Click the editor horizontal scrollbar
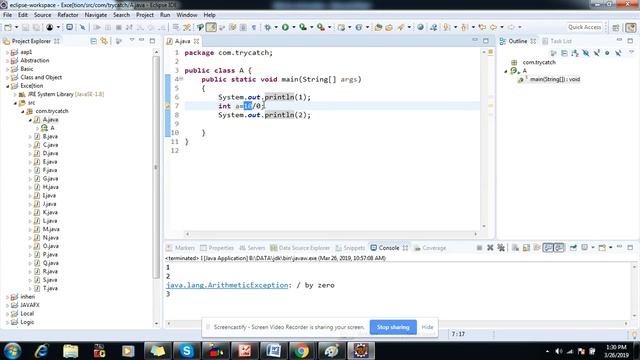This screenshot has height=360, width=640. (331, 234)
